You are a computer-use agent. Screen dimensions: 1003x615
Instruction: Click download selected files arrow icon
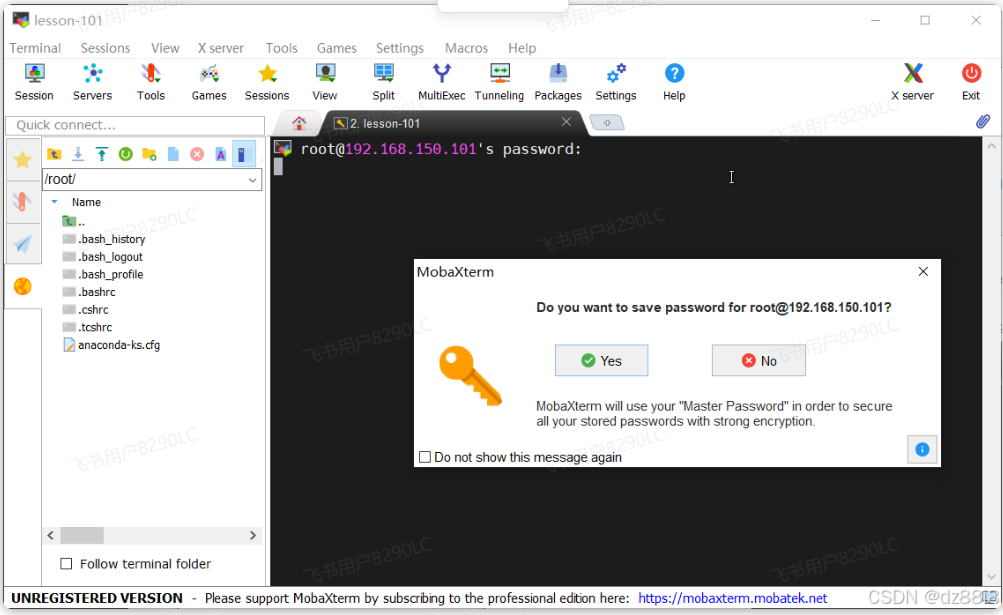point(78,154)
